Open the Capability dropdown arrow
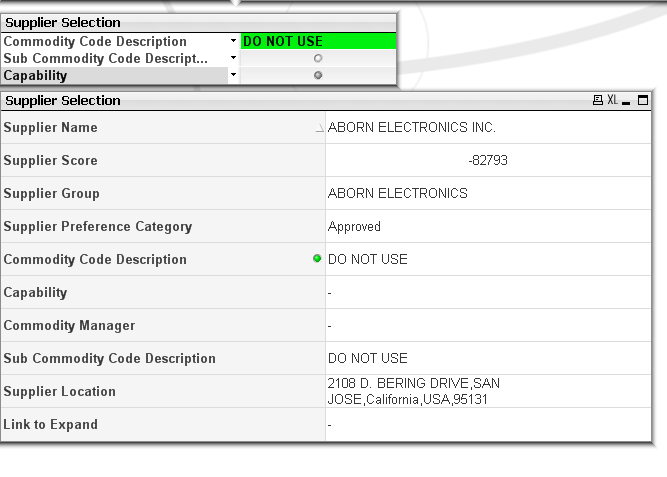 point(233,75)
